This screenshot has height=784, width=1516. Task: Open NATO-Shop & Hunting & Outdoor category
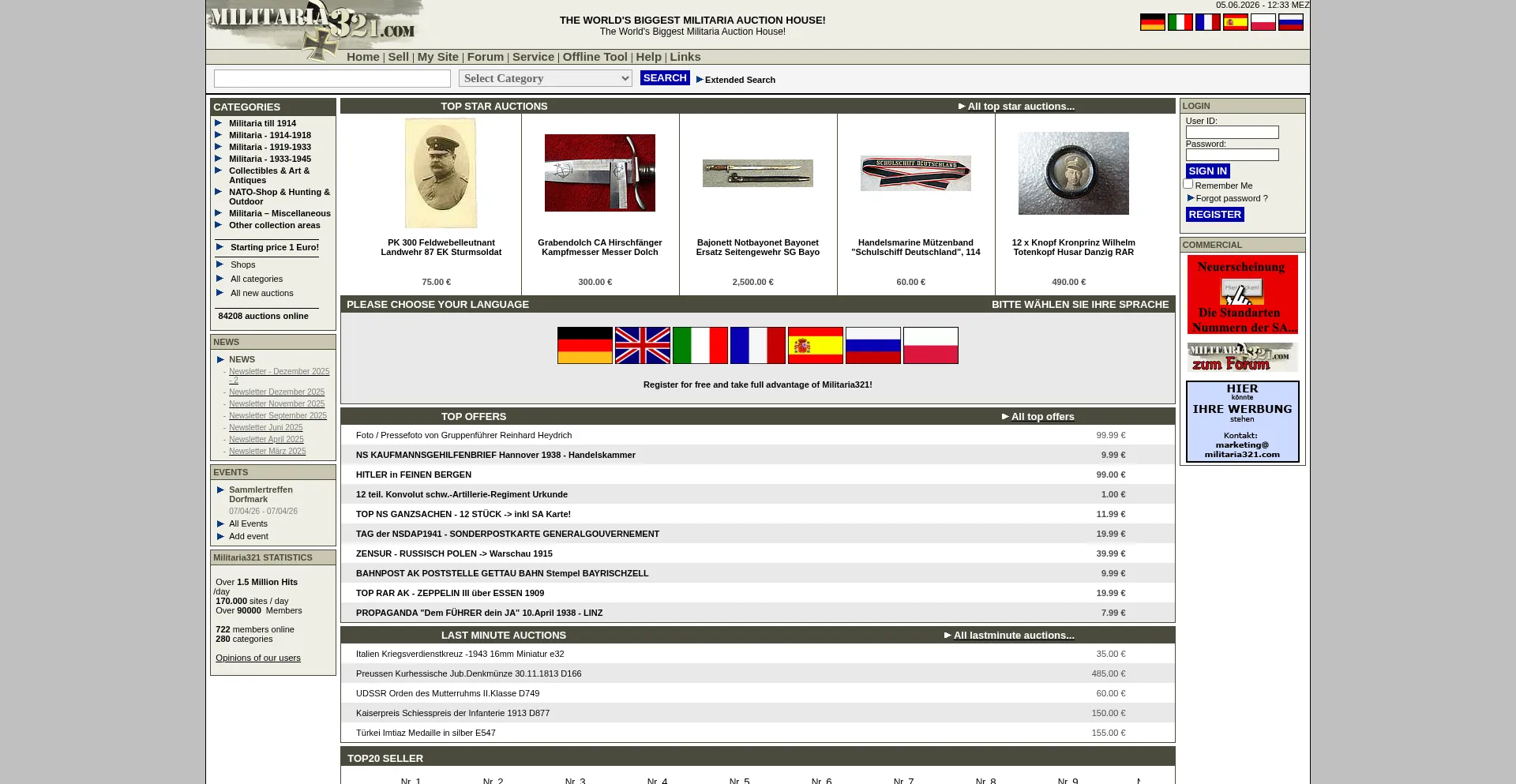point(280,197)
